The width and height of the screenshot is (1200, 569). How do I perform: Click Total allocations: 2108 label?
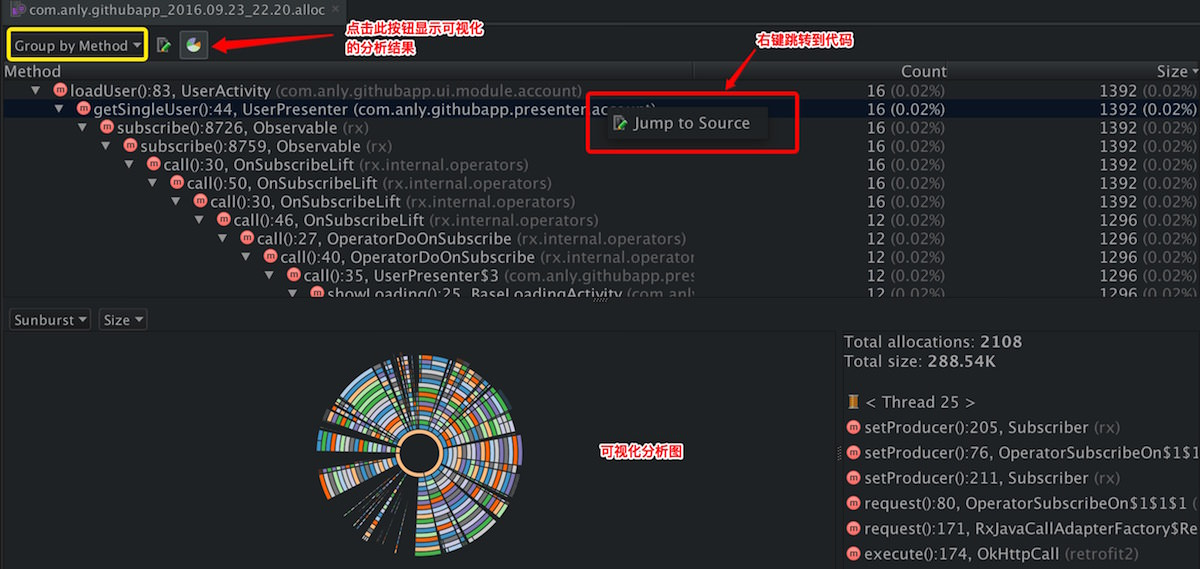[x=933, y=342]
